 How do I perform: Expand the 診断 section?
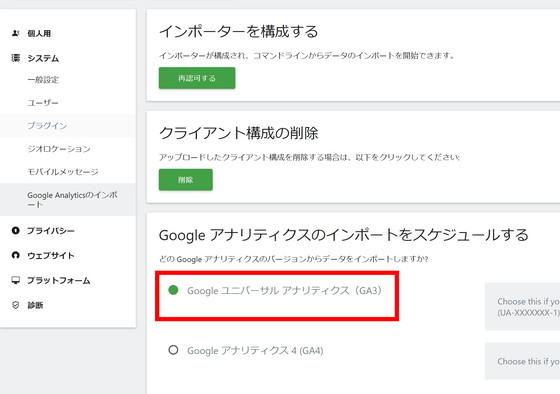pyautogui.click(x=35, y=305)
